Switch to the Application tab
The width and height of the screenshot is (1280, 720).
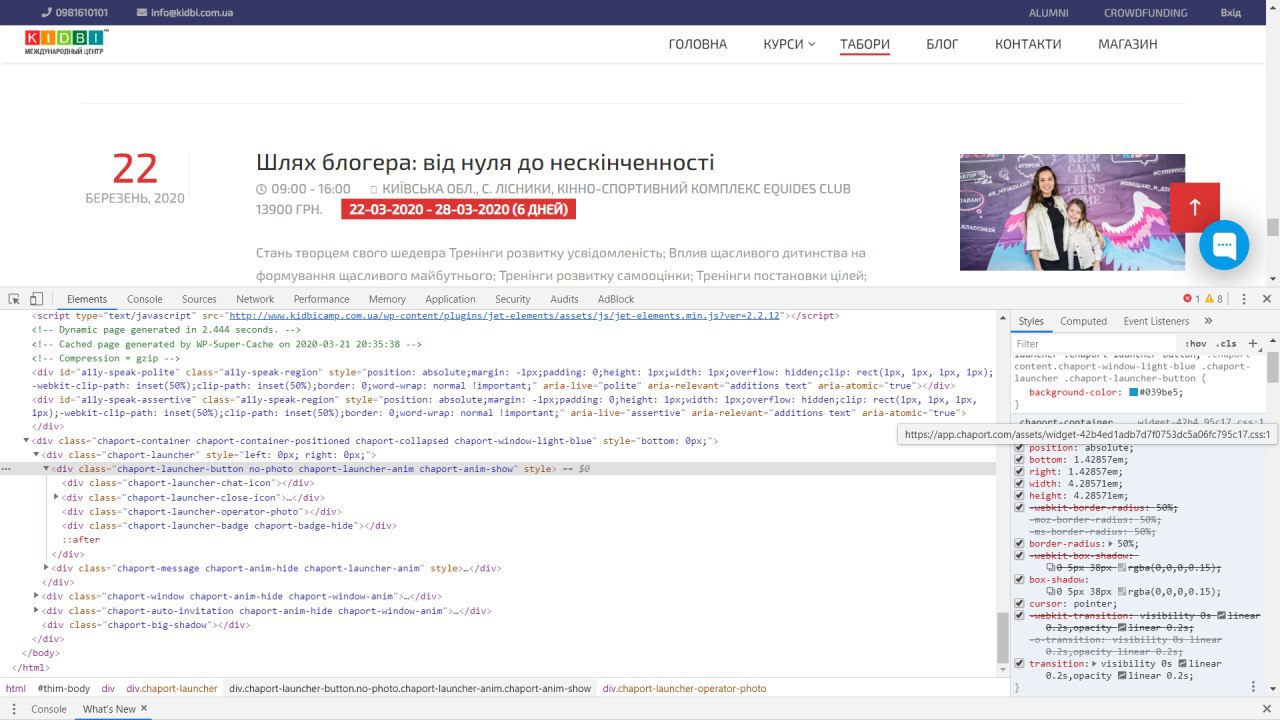click(450, 299)
